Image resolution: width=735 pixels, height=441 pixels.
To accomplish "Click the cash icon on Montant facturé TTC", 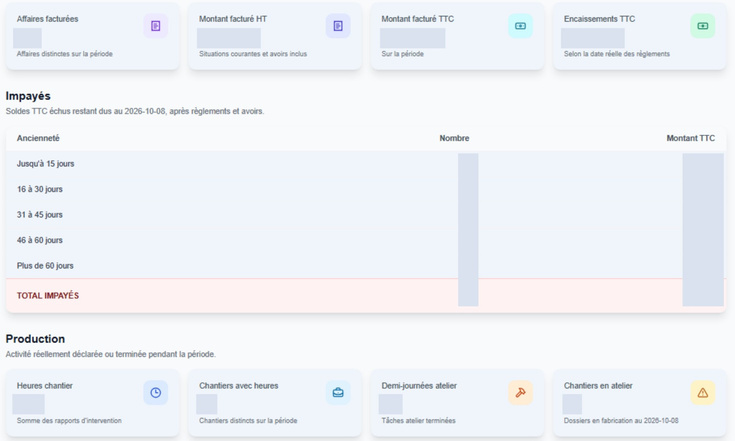I will pyautogui.click(x=520, y=26).
